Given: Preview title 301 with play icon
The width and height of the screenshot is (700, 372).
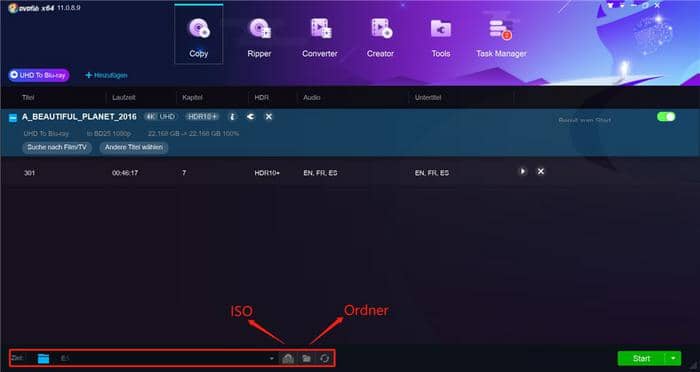Looking at the screenshot, I should pos(522,171).
